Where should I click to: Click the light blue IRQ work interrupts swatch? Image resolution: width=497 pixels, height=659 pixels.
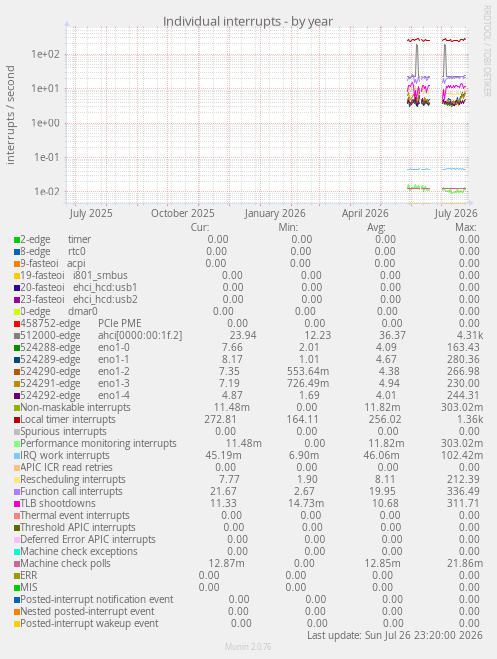[17, 456]
